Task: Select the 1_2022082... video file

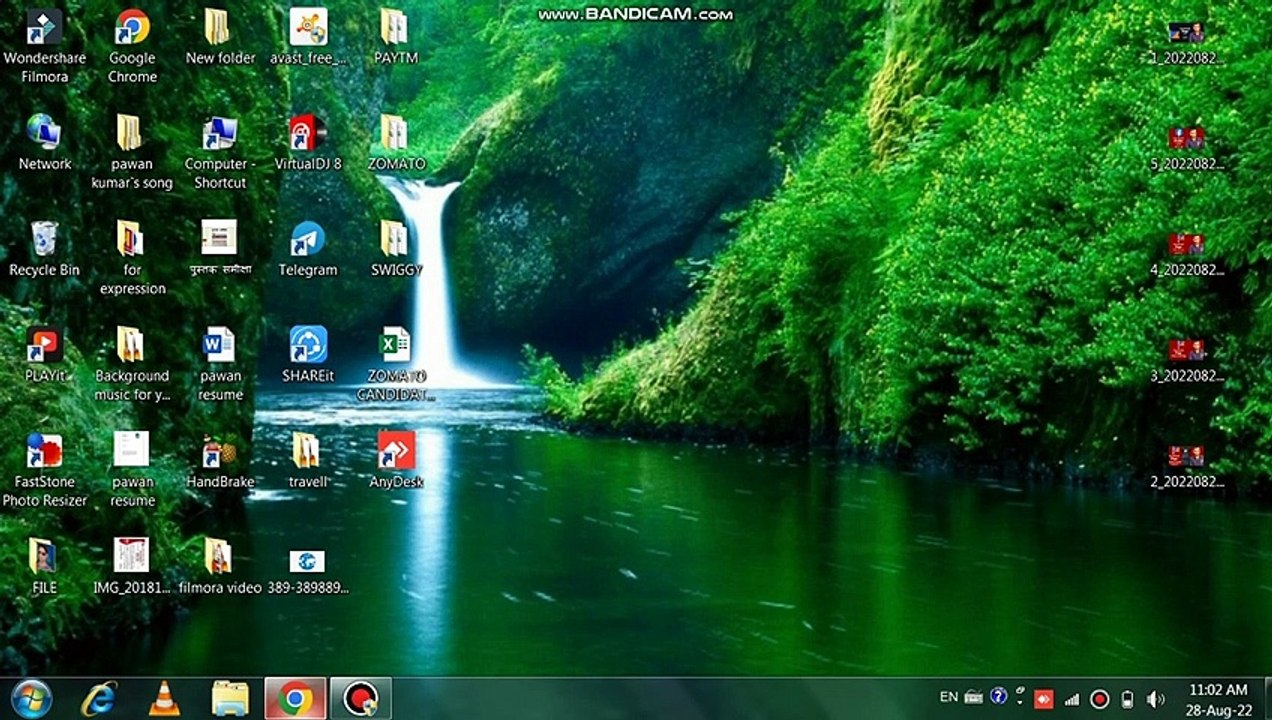Action: point(1187,42)
